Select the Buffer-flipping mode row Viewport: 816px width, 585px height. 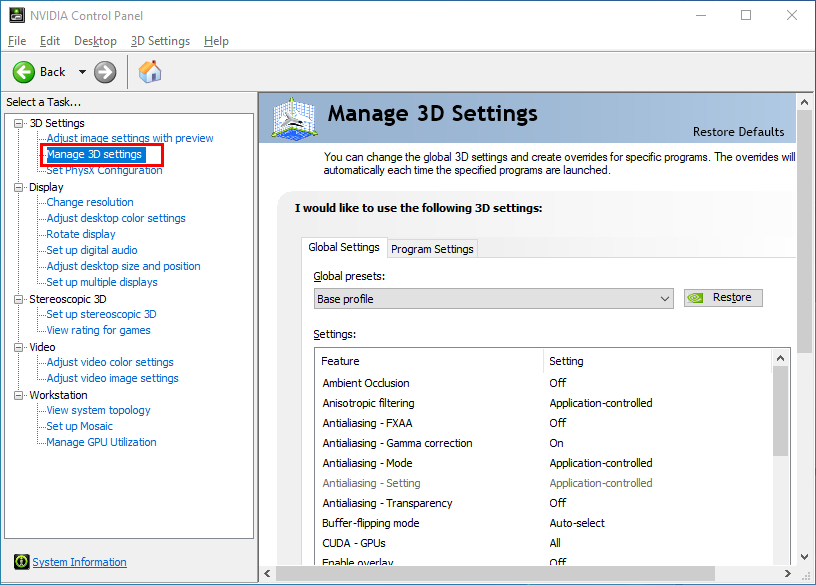coord(543,523)
